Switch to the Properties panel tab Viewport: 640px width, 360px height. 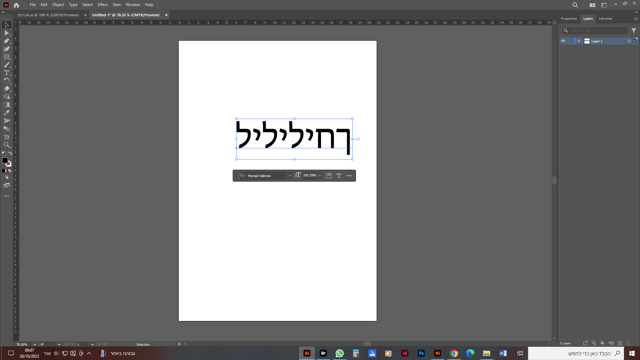(569, 19)
